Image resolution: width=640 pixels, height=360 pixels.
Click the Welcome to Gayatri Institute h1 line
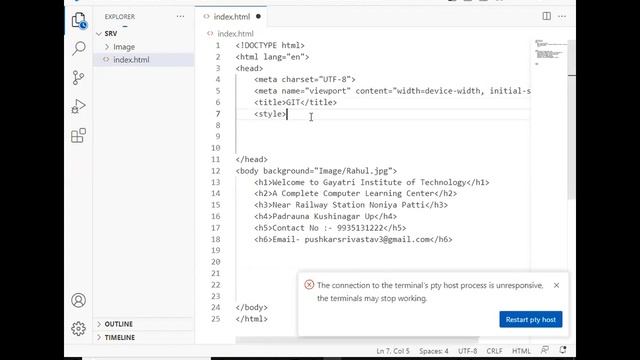[371, 182]
